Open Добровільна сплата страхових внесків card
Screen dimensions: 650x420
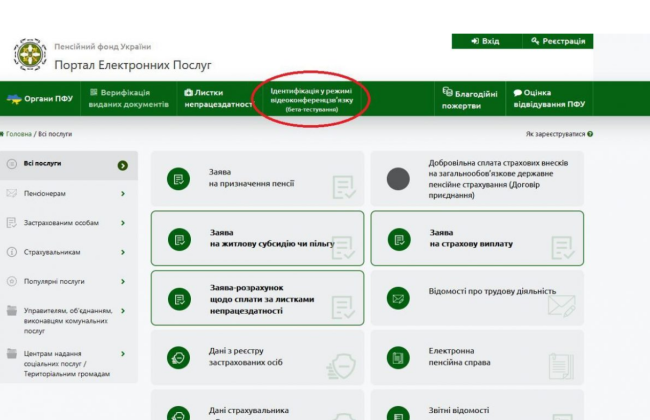[477, 179]
